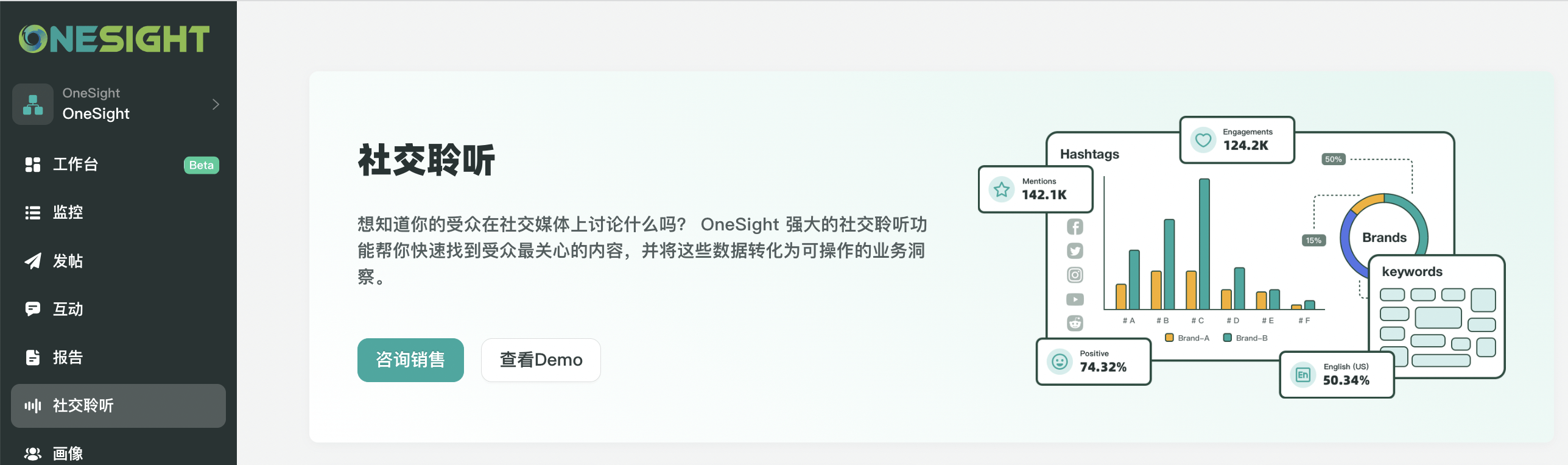Image resolution: width=1568 pixels, height=465 pixels.
Task: Click the Positive smiley face icon
Action: 1060,362
